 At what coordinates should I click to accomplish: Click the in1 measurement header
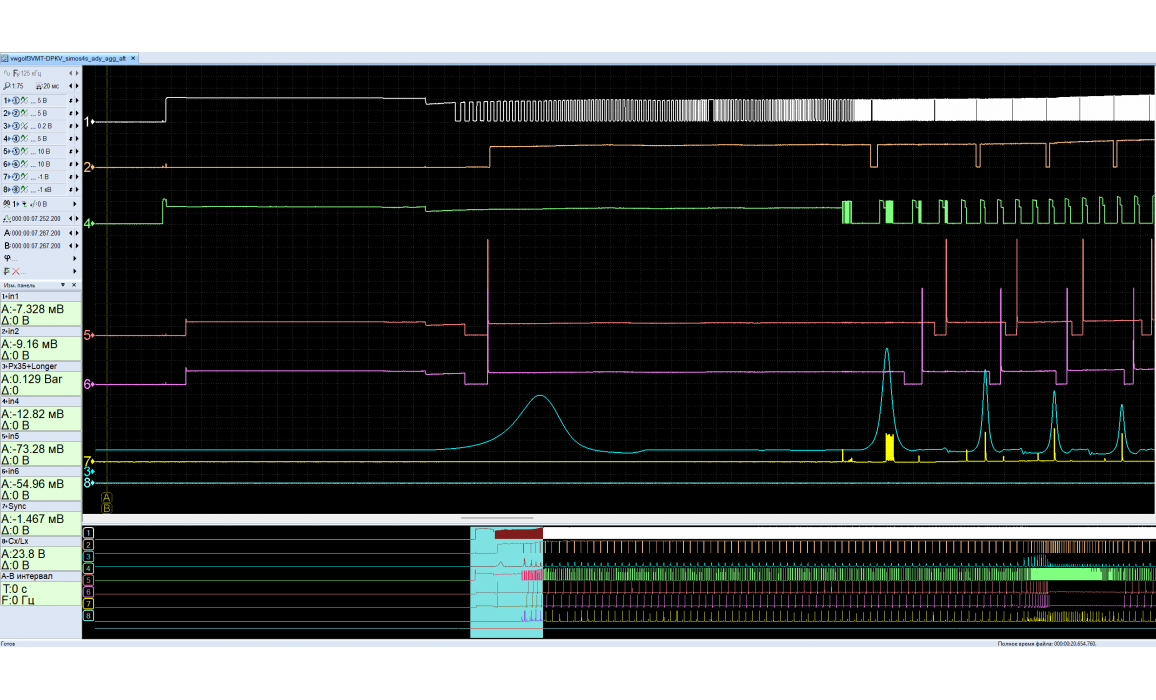tap(41, 297)
